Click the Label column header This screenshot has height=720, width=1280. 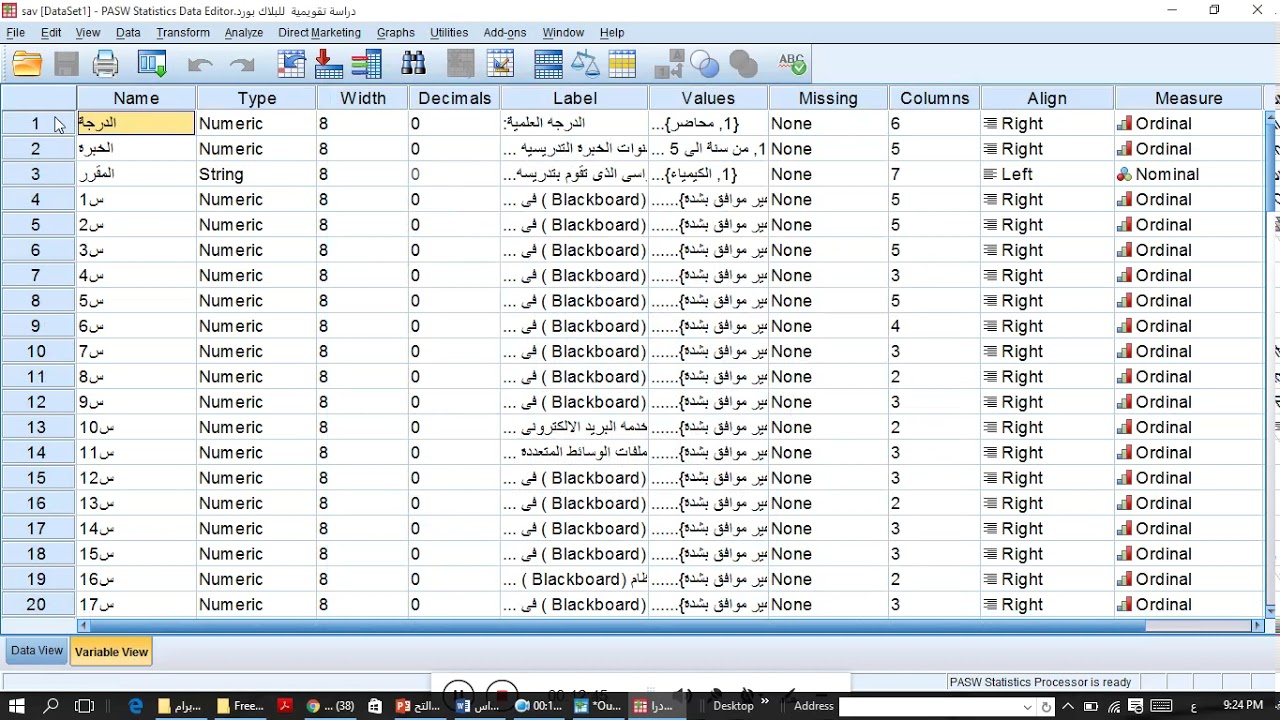pos(575,98)
